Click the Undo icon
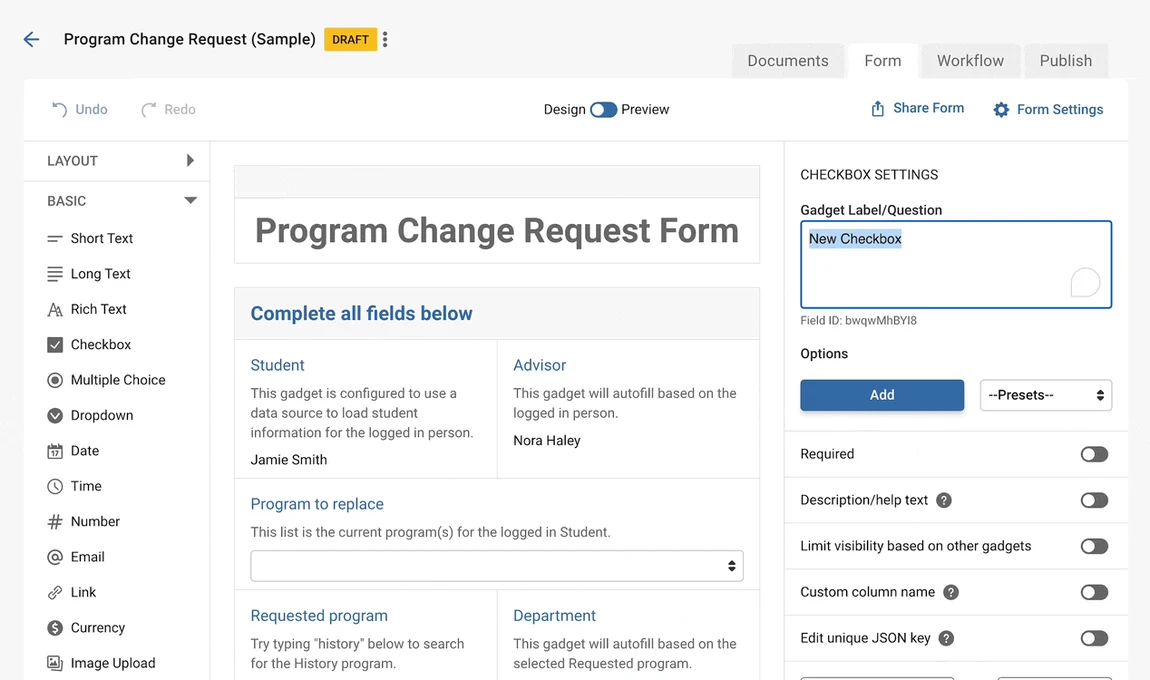The image size is (1150, 680). (59, 109)
